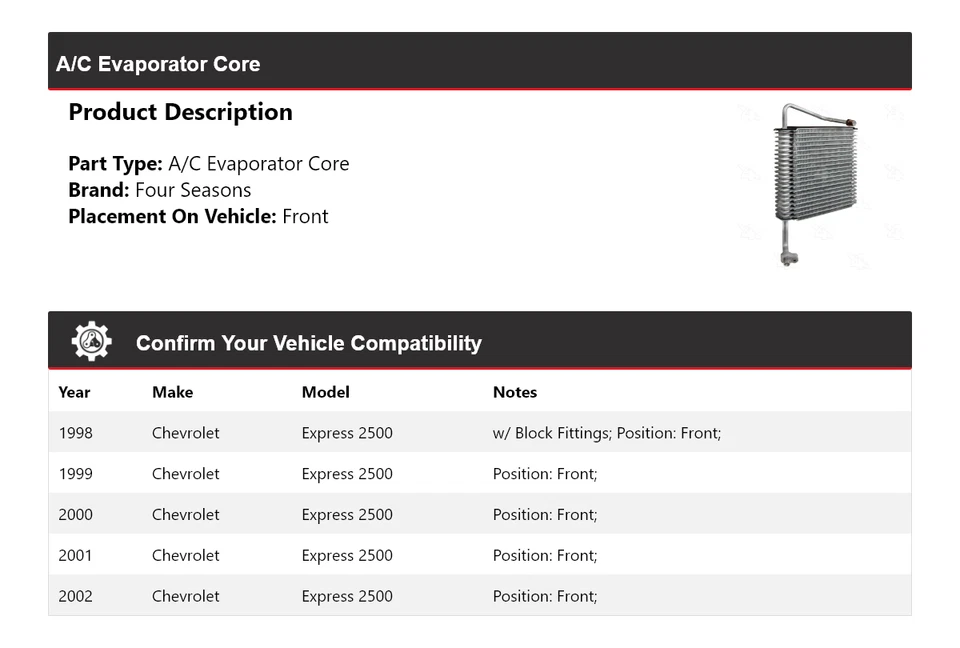The image size is (960, 648).
Task: Click Chevrolet in the 1999 row
Action: pos(185,474)
